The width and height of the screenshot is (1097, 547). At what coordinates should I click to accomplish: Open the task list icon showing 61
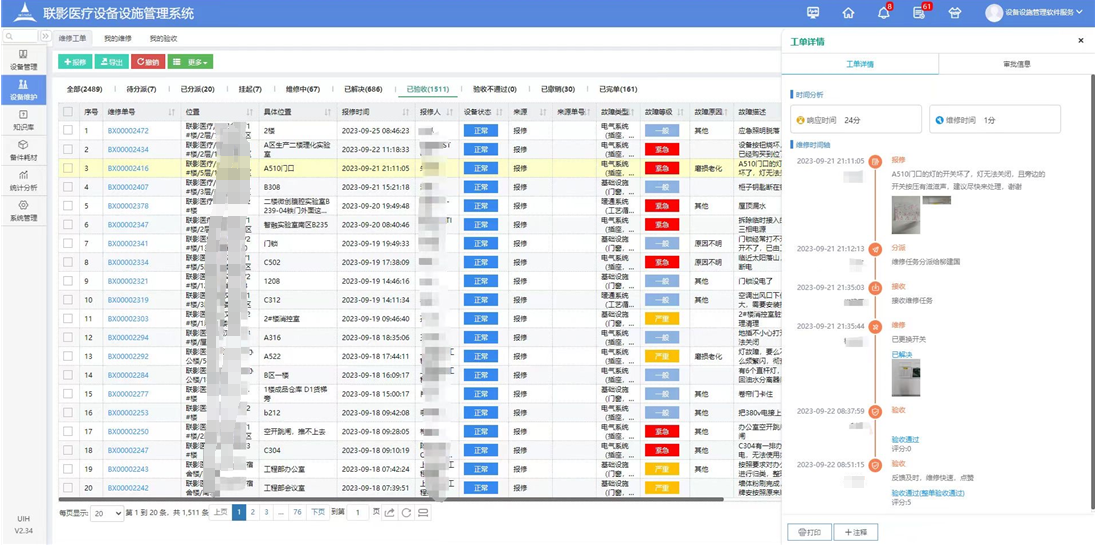tap(918, 13)
